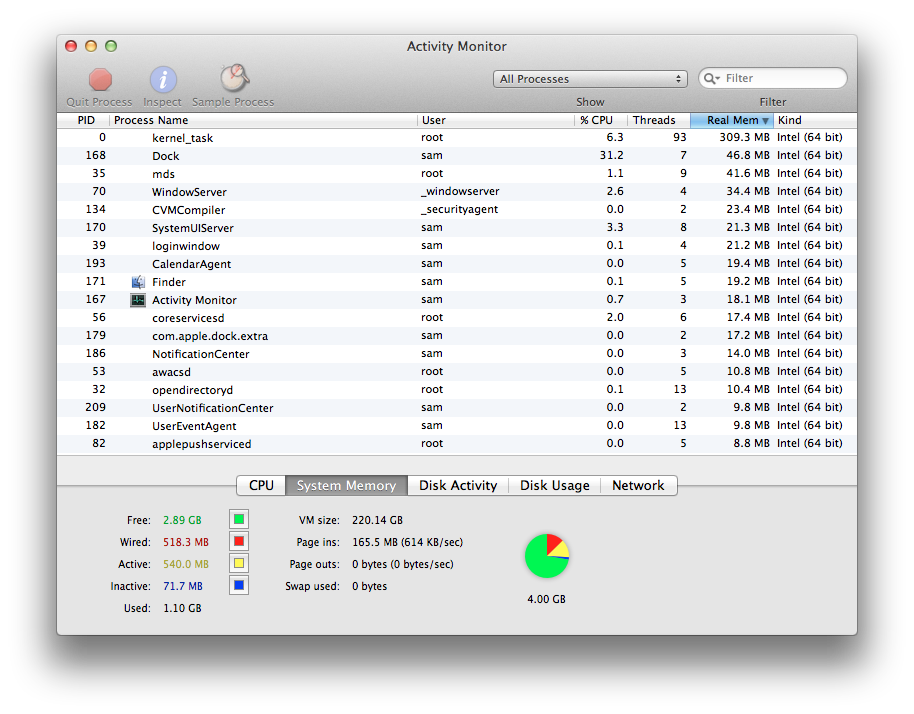Click the red Wired memory color swatch
The image size is (914, 714).
pyautogui.click(x=239, y=541)
